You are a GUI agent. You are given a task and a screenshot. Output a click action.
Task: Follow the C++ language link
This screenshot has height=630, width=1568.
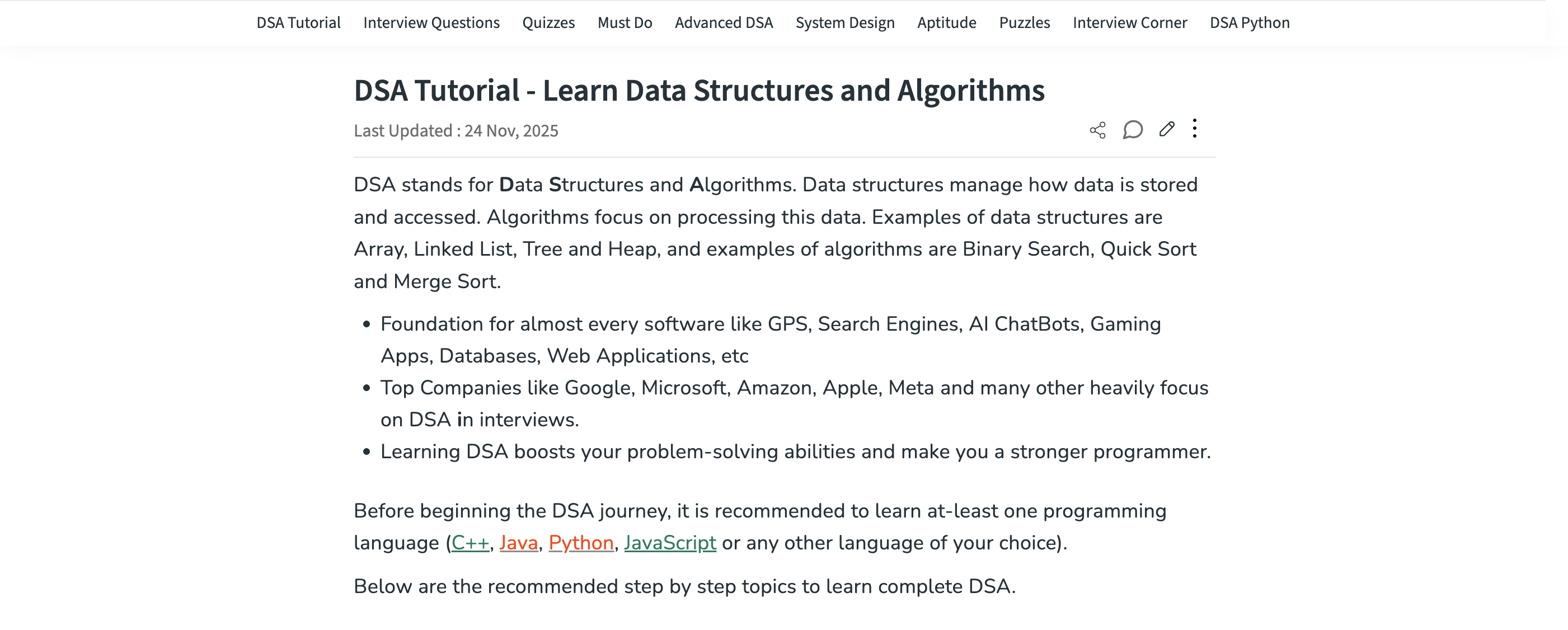(x=470, y=542)
